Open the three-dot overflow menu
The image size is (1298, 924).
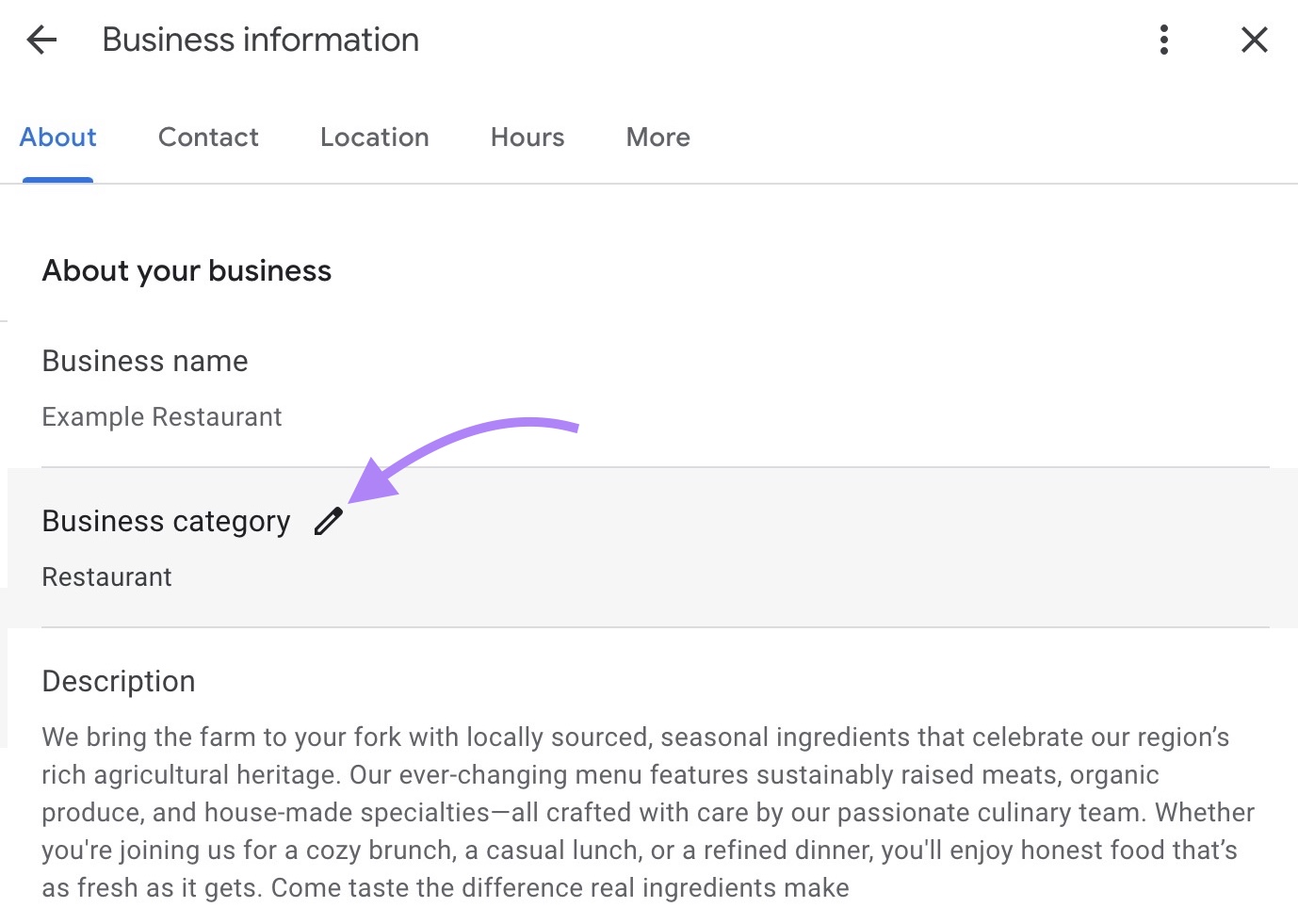click(x=1164, y=40)
